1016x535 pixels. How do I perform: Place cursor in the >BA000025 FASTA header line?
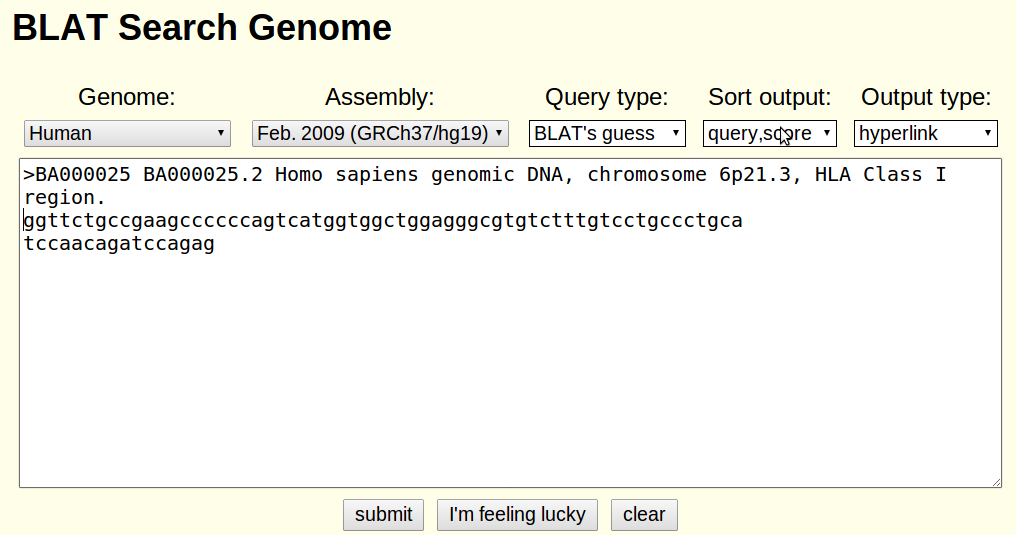(485, 174)
